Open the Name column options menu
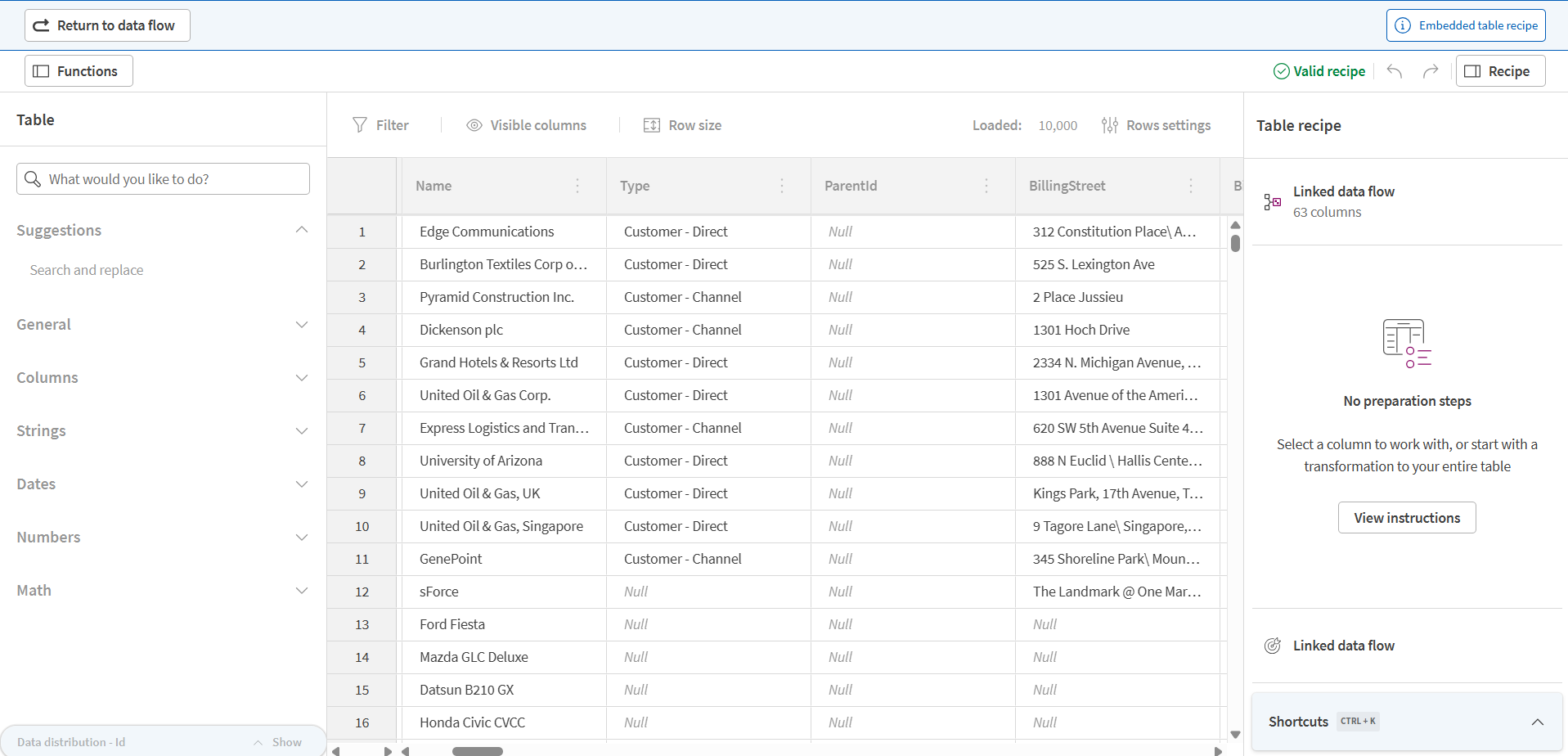The image size is (1568, 756). click(577, 186)
